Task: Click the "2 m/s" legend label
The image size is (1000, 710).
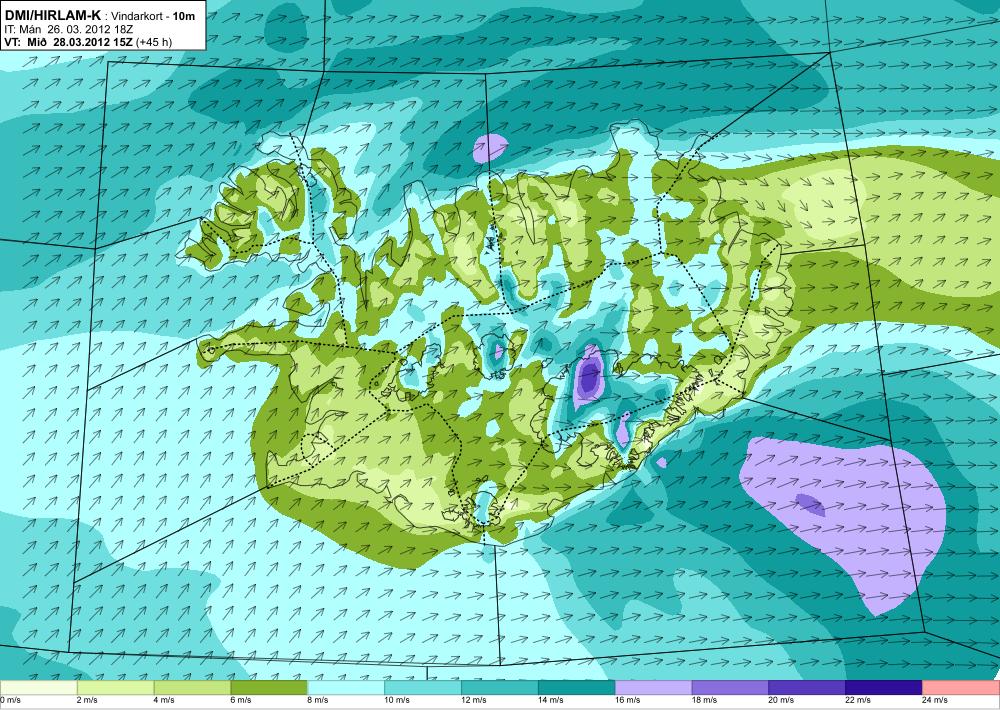Action: (87, 700)
